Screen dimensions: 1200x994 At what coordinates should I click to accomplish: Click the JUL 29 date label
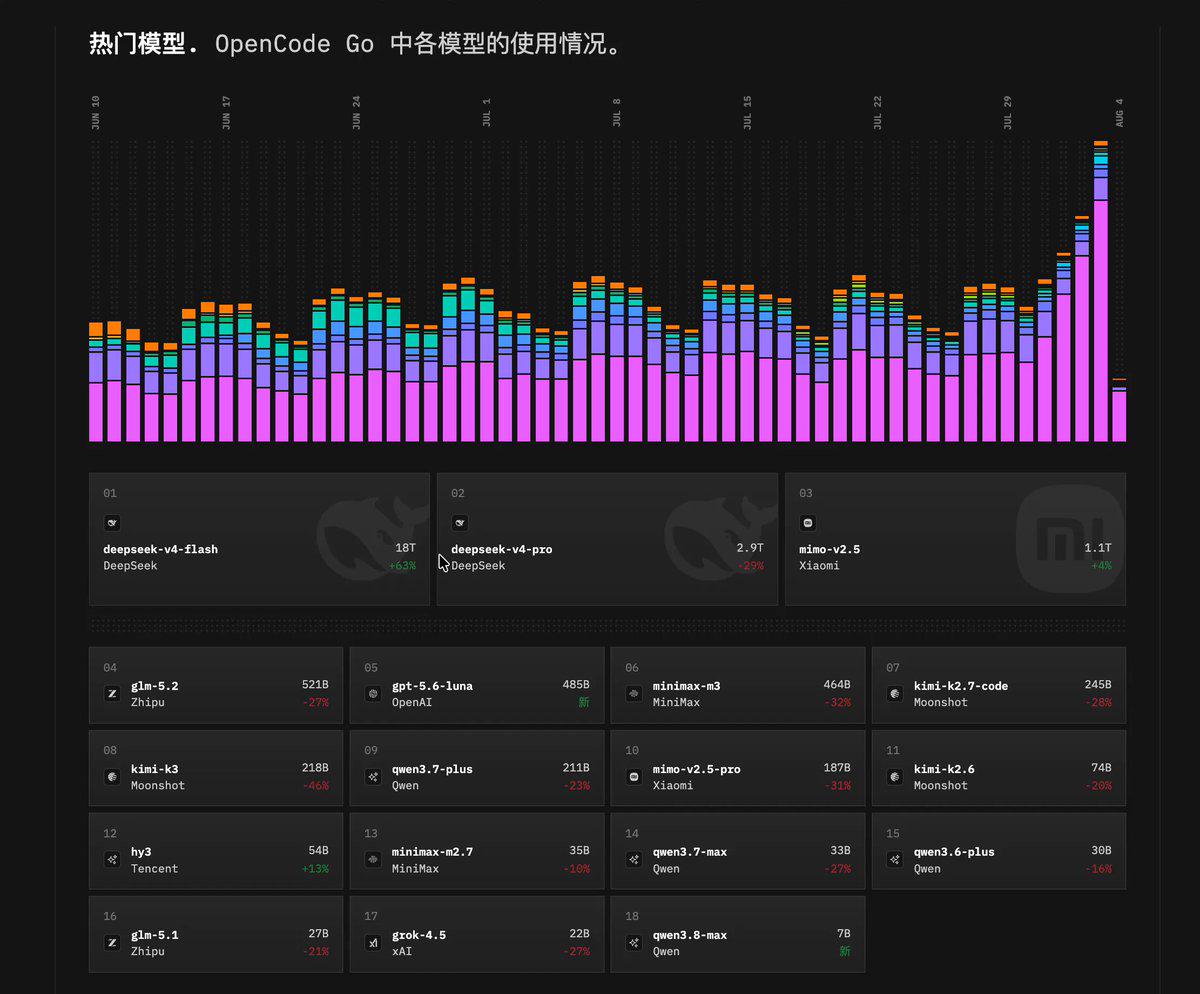tap(1008, 112)
